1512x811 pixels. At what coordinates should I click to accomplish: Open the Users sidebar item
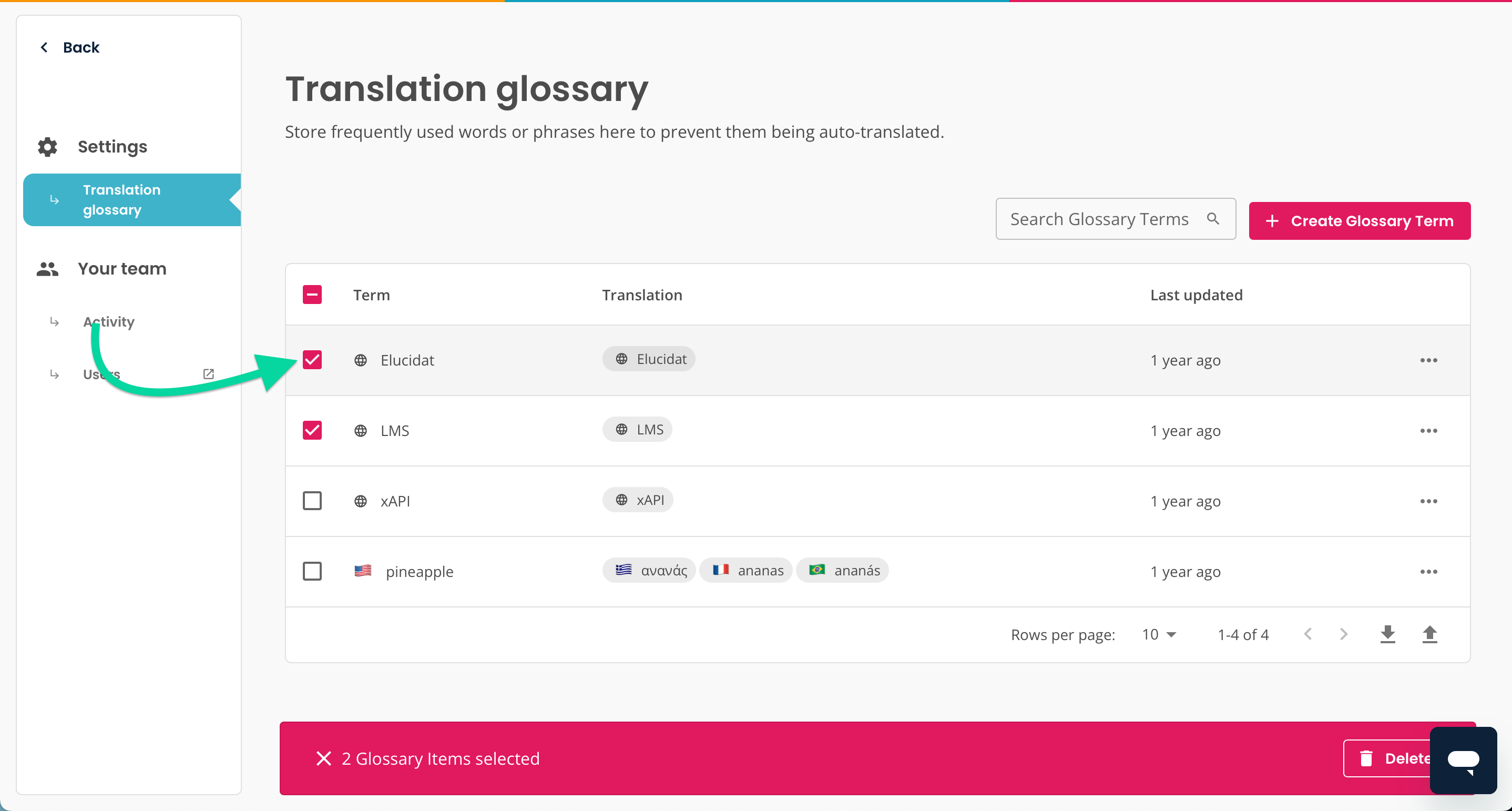[x=101, y=374]
